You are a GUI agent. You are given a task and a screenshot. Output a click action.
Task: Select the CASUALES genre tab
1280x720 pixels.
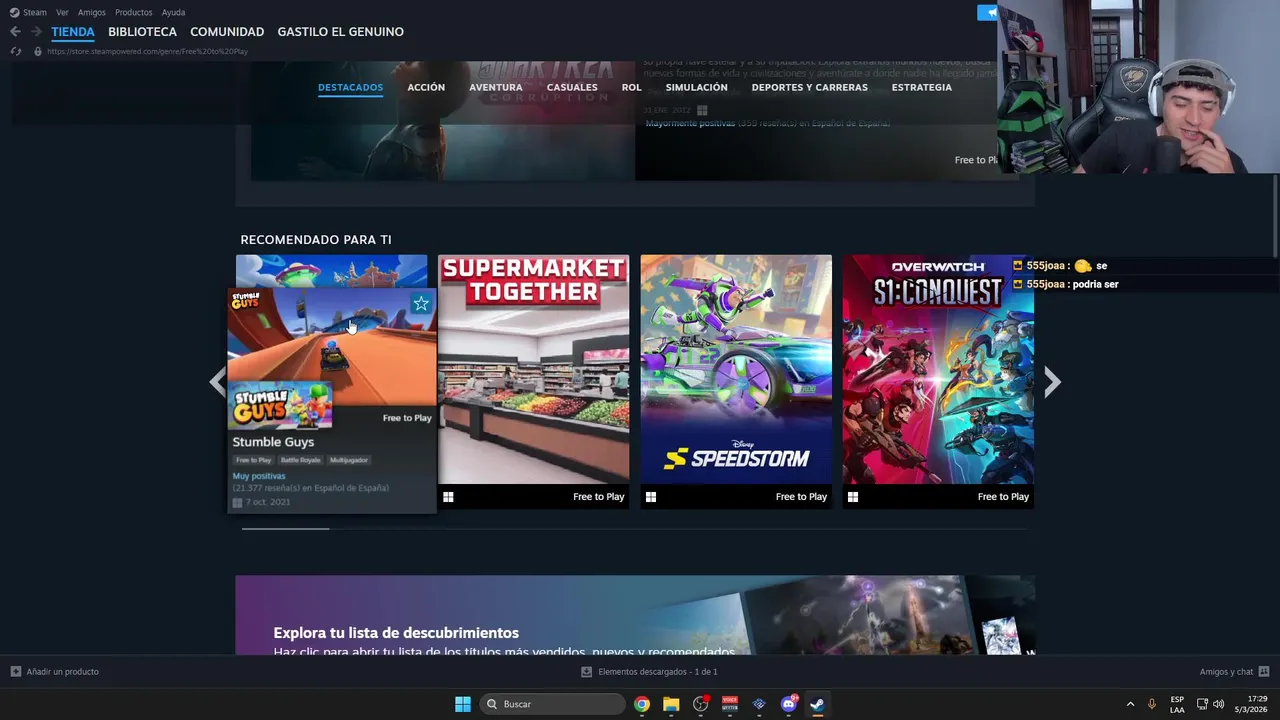[572, 87]
